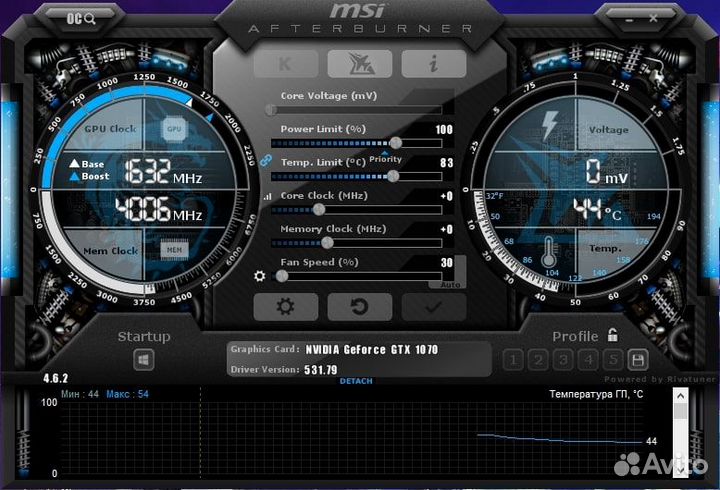
Task: Click the Memory Clock offset value +0
Action: pos(446,229)
